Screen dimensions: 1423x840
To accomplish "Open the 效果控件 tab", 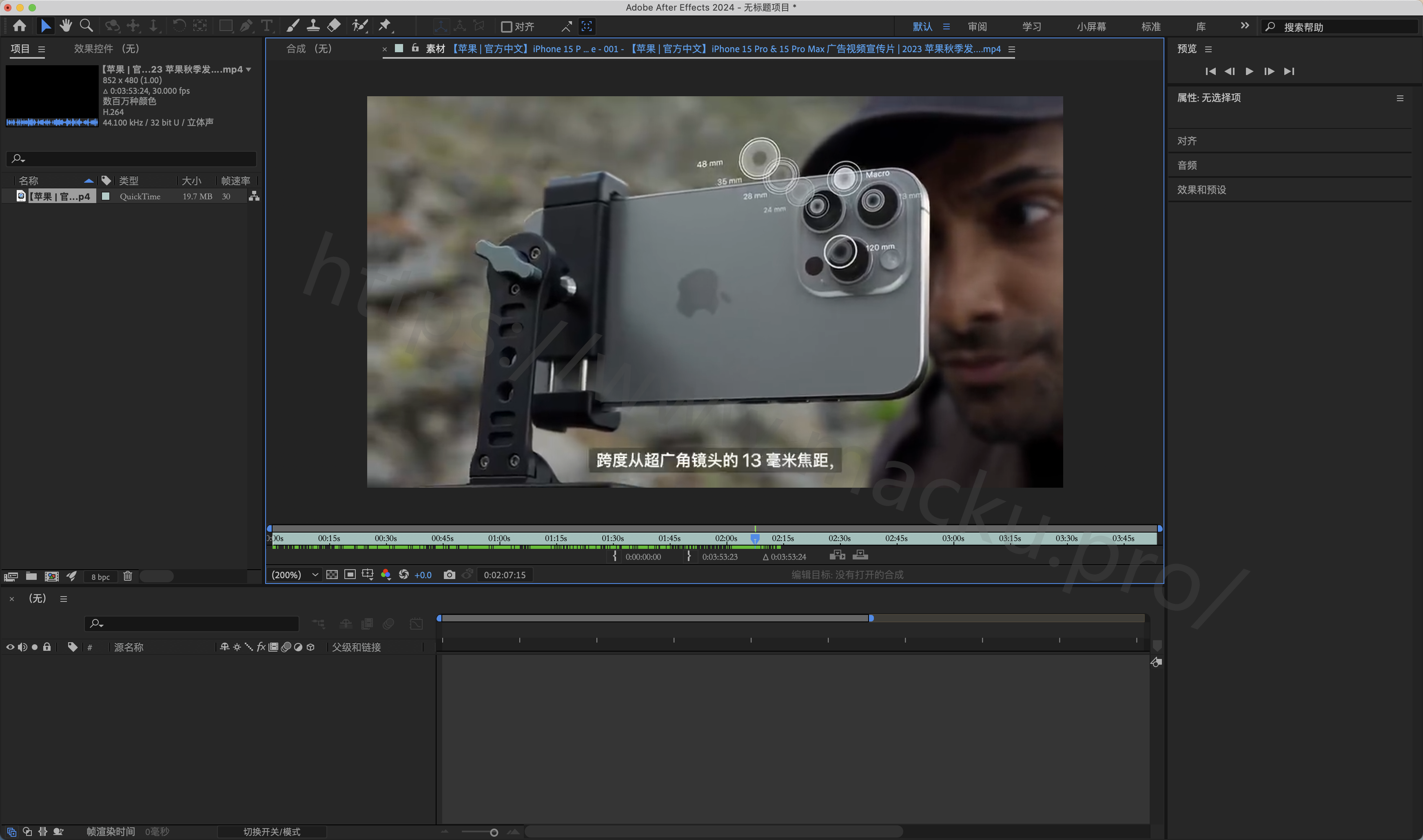I will tap(106, 49).
